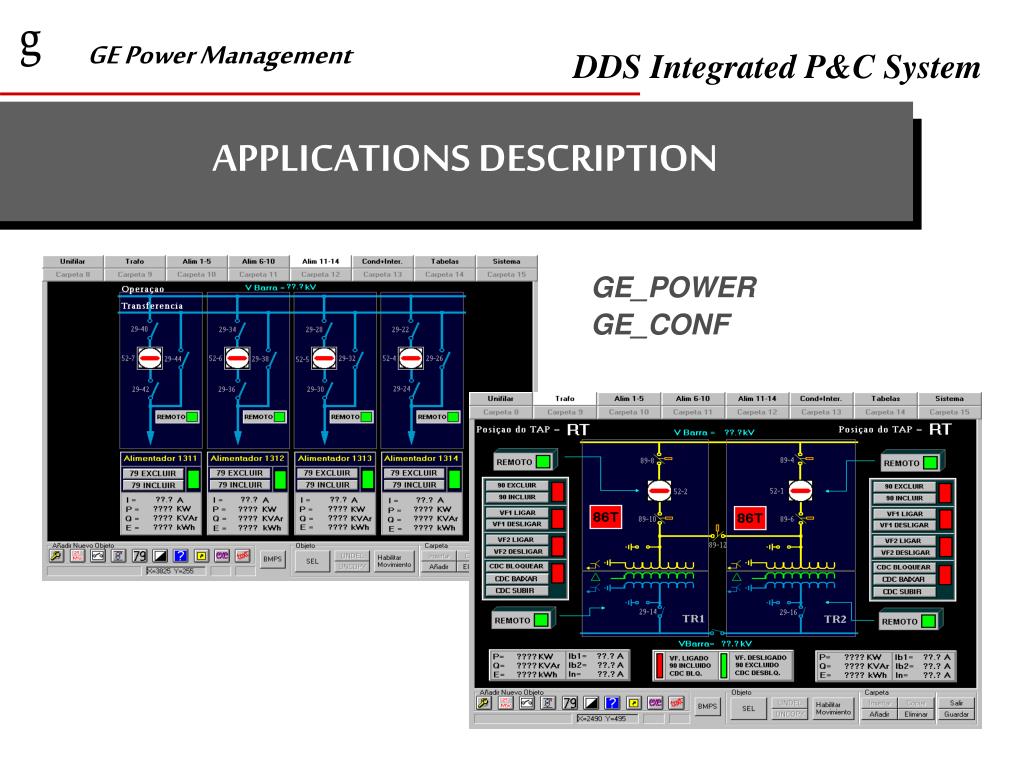Open Unifilar tab in Alimentador window
1024x768 pixels.
click(72, 261)
